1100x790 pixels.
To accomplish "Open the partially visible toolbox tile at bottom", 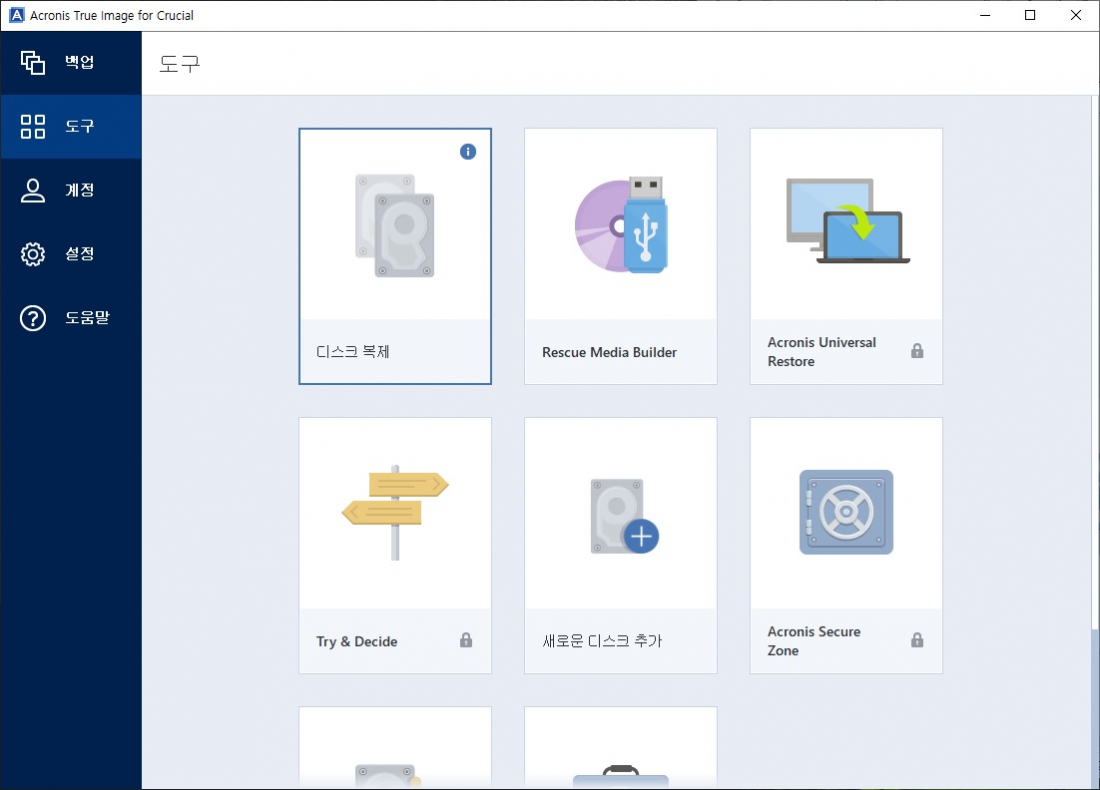I will pos(621,748).
